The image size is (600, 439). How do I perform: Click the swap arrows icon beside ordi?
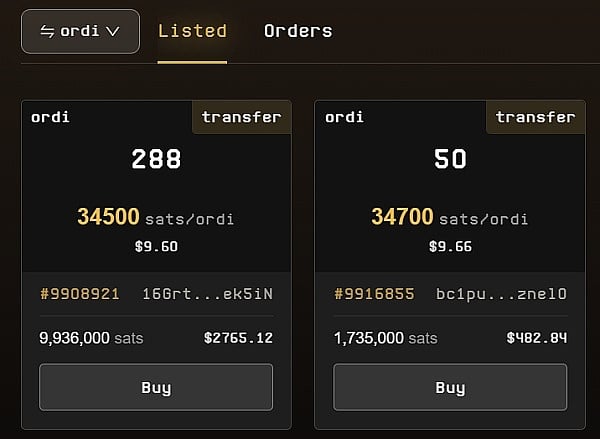click(47, 31)
